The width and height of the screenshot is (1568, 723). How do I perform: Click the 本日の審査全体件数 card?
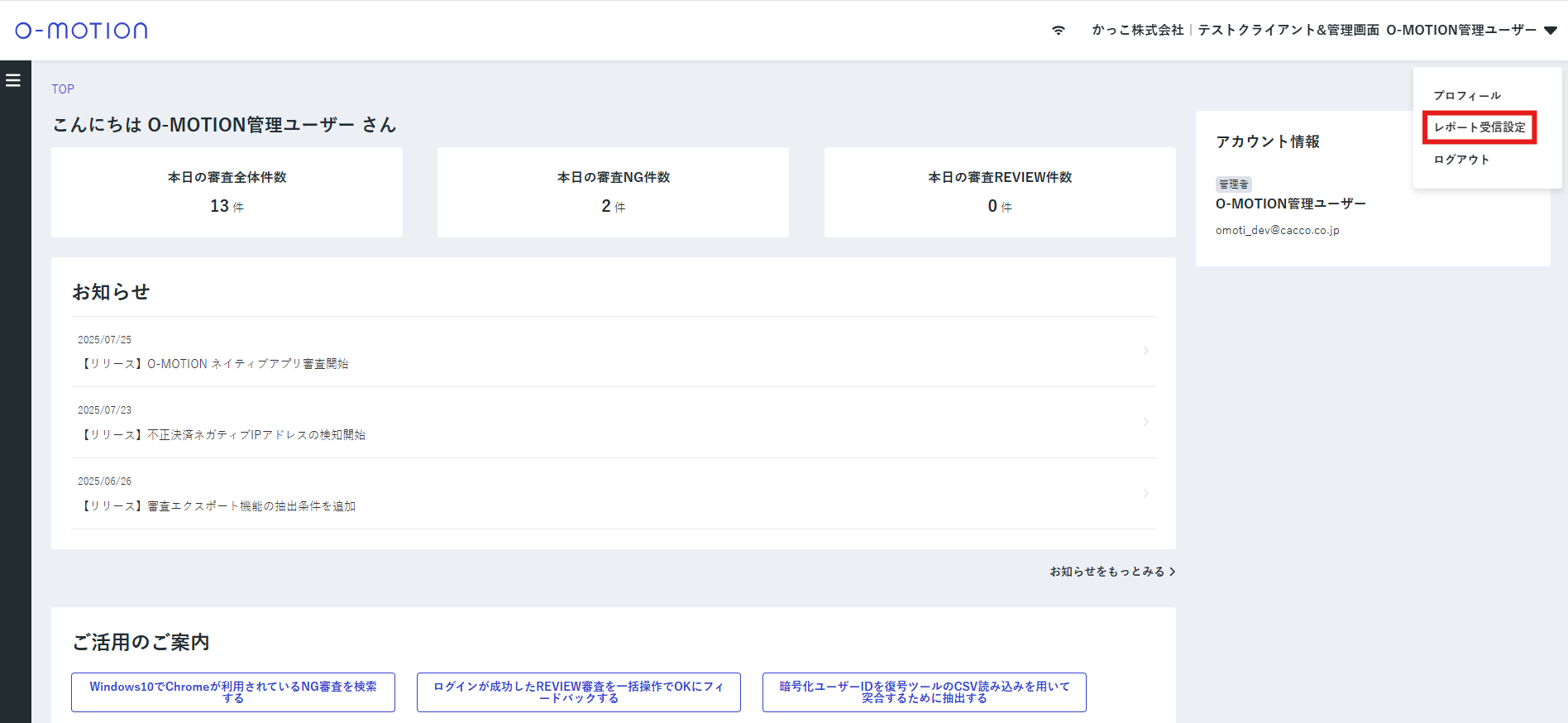[227, 193]
